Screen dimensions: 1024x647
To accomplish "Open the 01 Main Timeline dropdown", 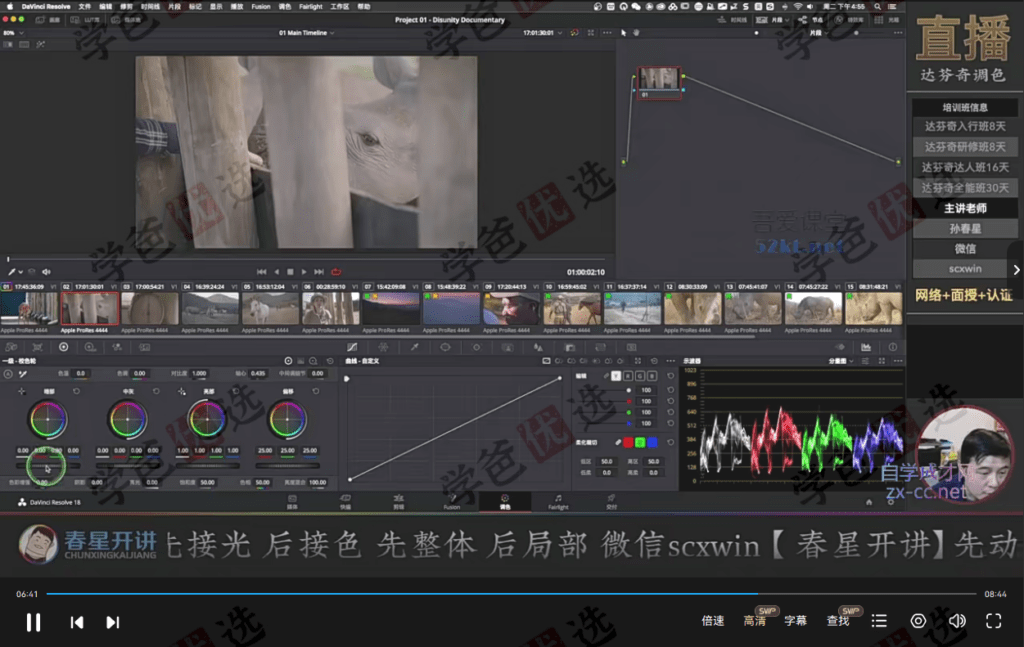I will [x=306, y=33].
